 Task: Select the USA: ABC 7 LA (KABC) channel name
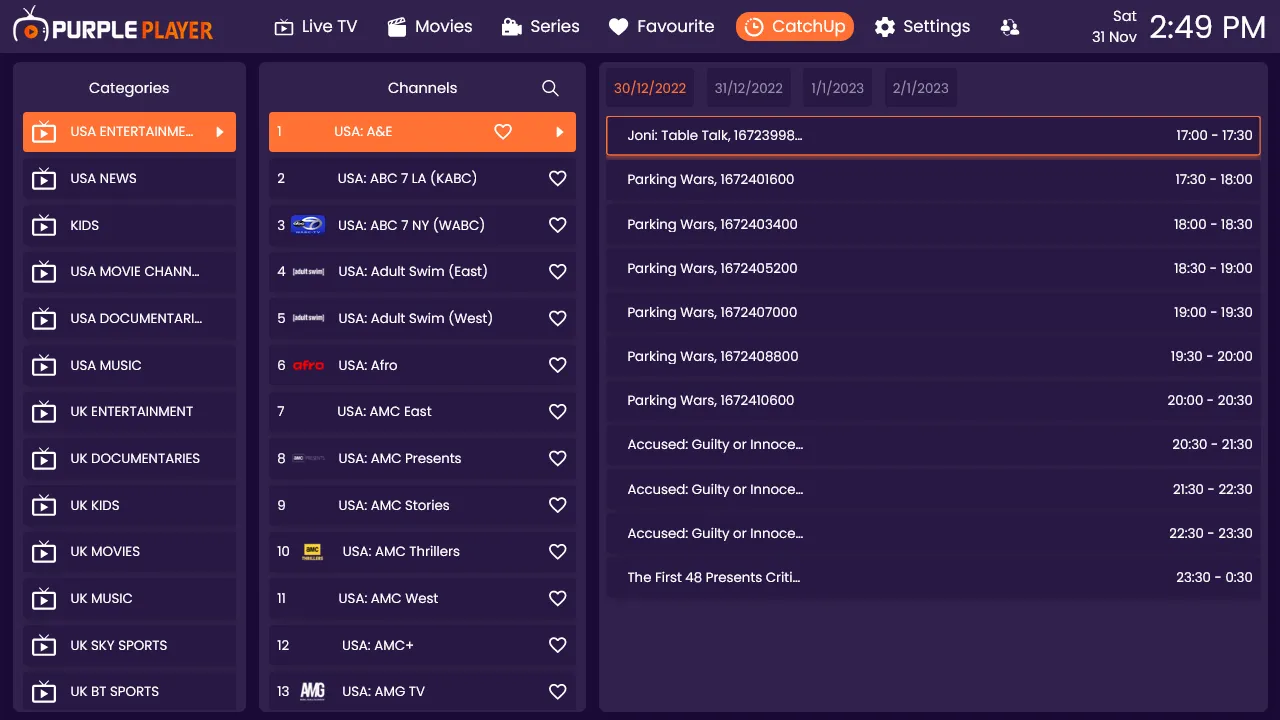pos(407,179)
